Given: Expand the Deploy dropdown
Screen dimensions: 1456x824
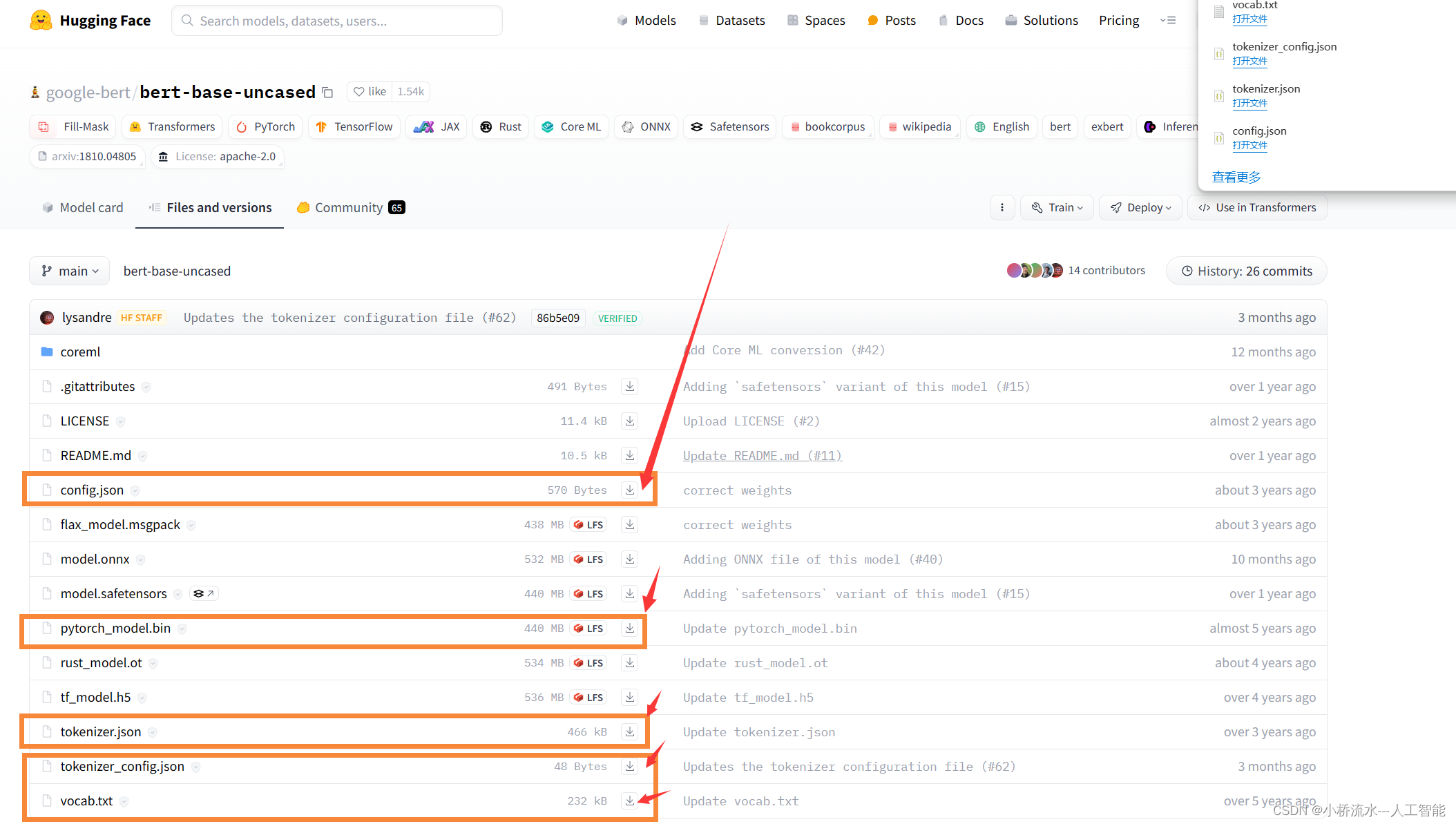Looking at the screenshot, I should [x=1140, y=207].
